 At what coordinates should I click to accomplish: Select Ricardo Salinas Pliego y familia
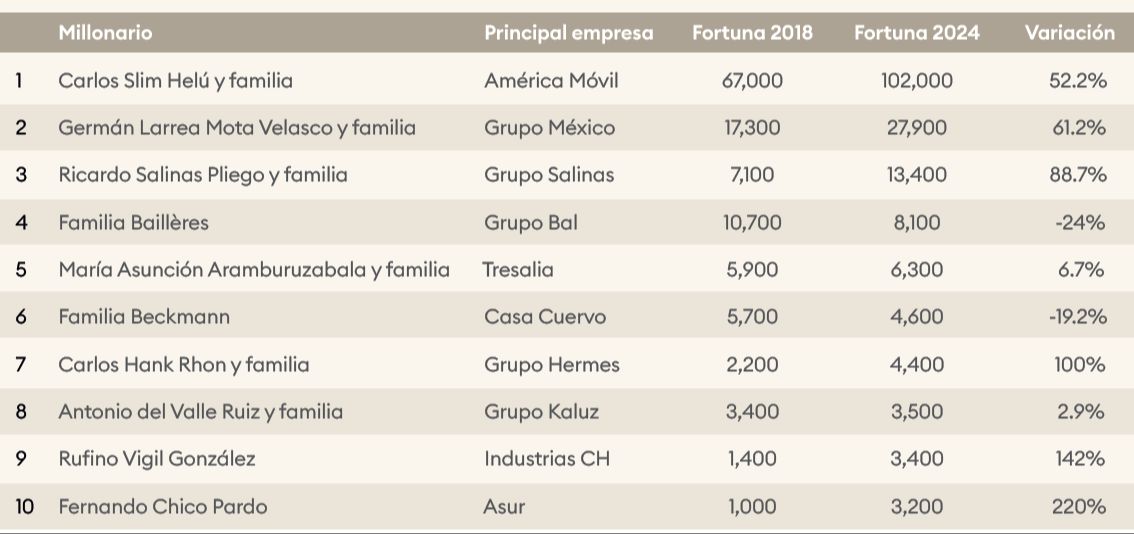pos(203,175)
